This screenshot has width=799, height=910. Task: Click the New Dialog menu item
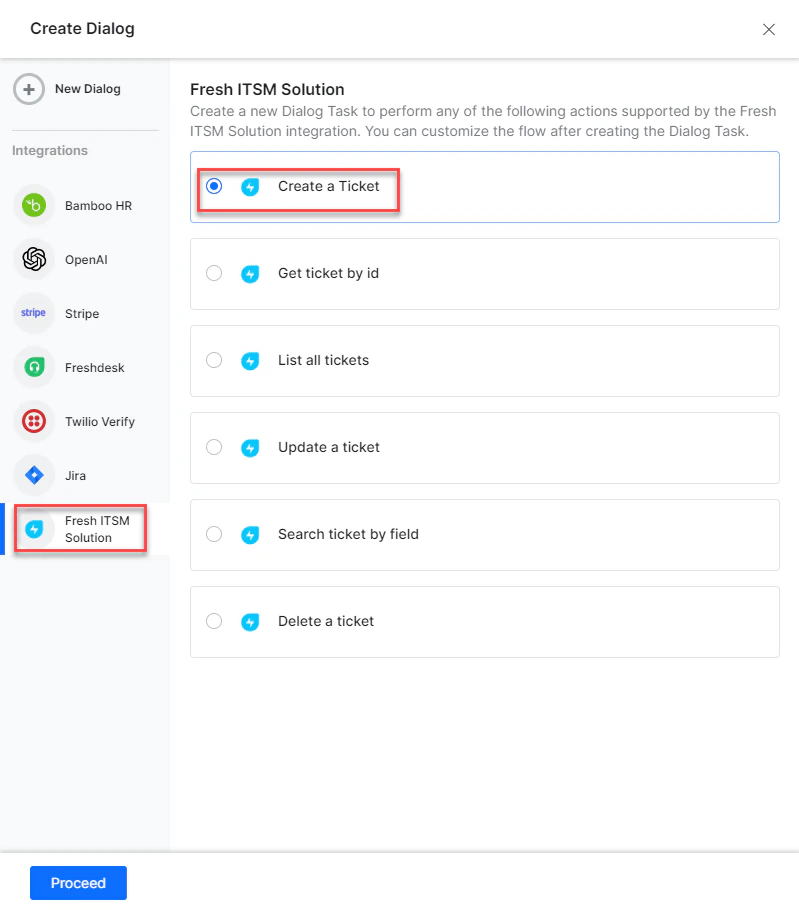pos(70,89)
